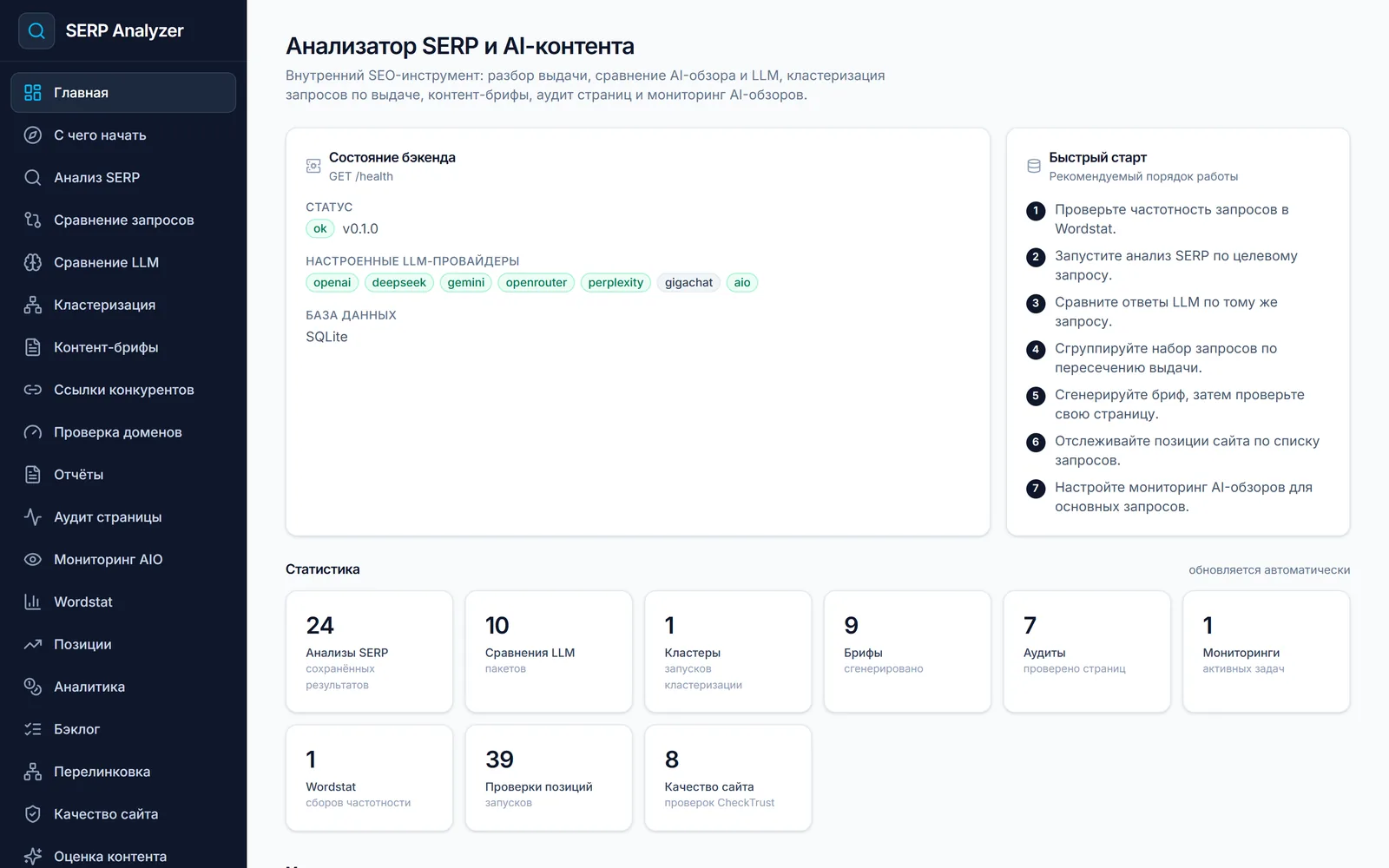This screenshot has width=1389, height=868.
Task: Click the Кластеры statistics card
Action: point(728,652)
